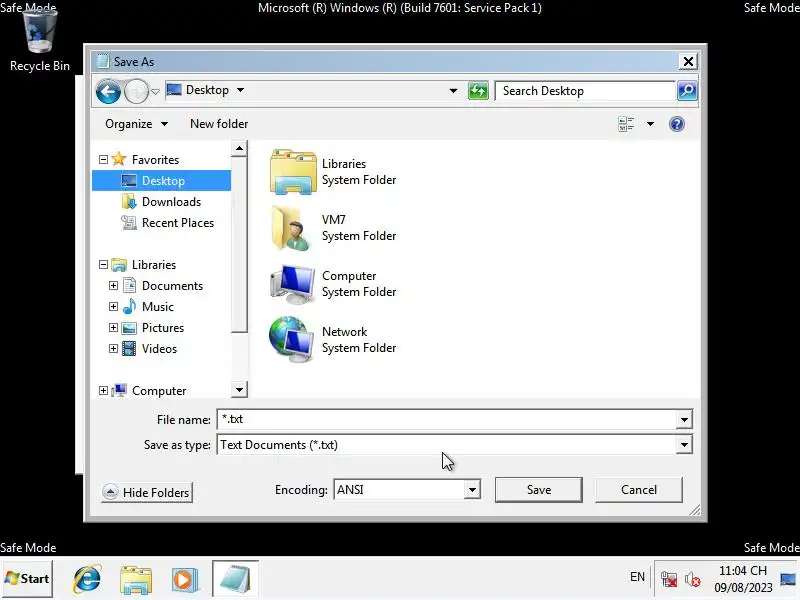Click the muted volume tray icon

692,579
